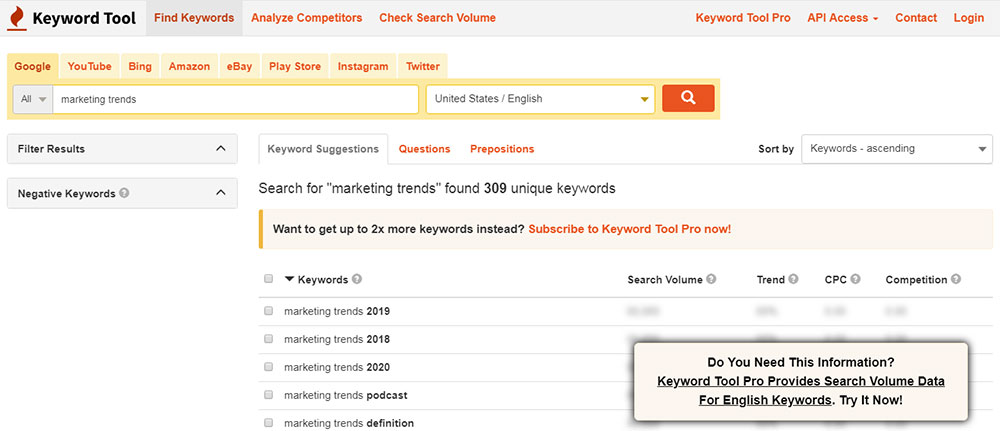Click Keywords column sort arrow
The height and width of the screenshot is (431, 1000).
[290, 279]
